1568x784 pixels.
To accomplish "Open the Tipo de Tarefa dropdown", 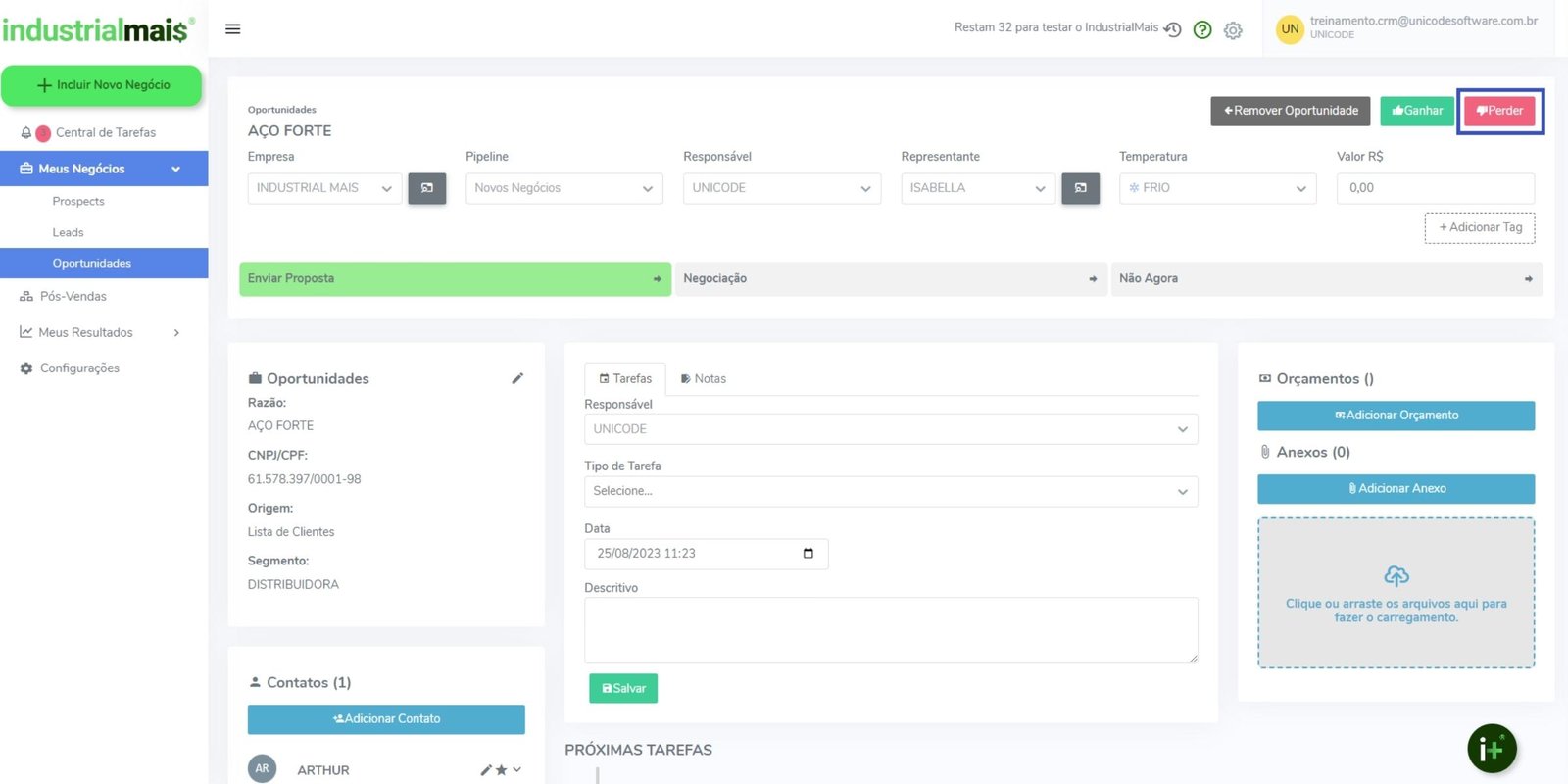I will [890, 491].
